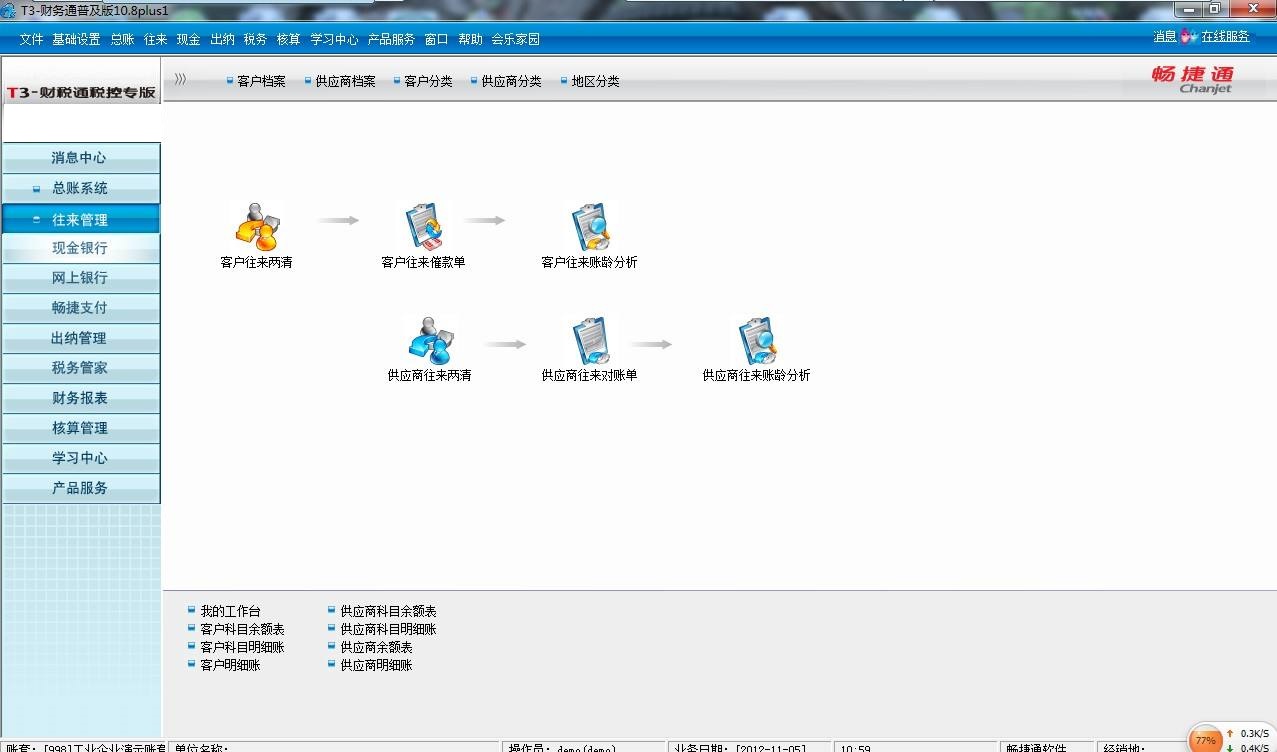The image size is (1277, 752).
Task: Open the 供应商科目明细账 link
Action: point(388,629)
